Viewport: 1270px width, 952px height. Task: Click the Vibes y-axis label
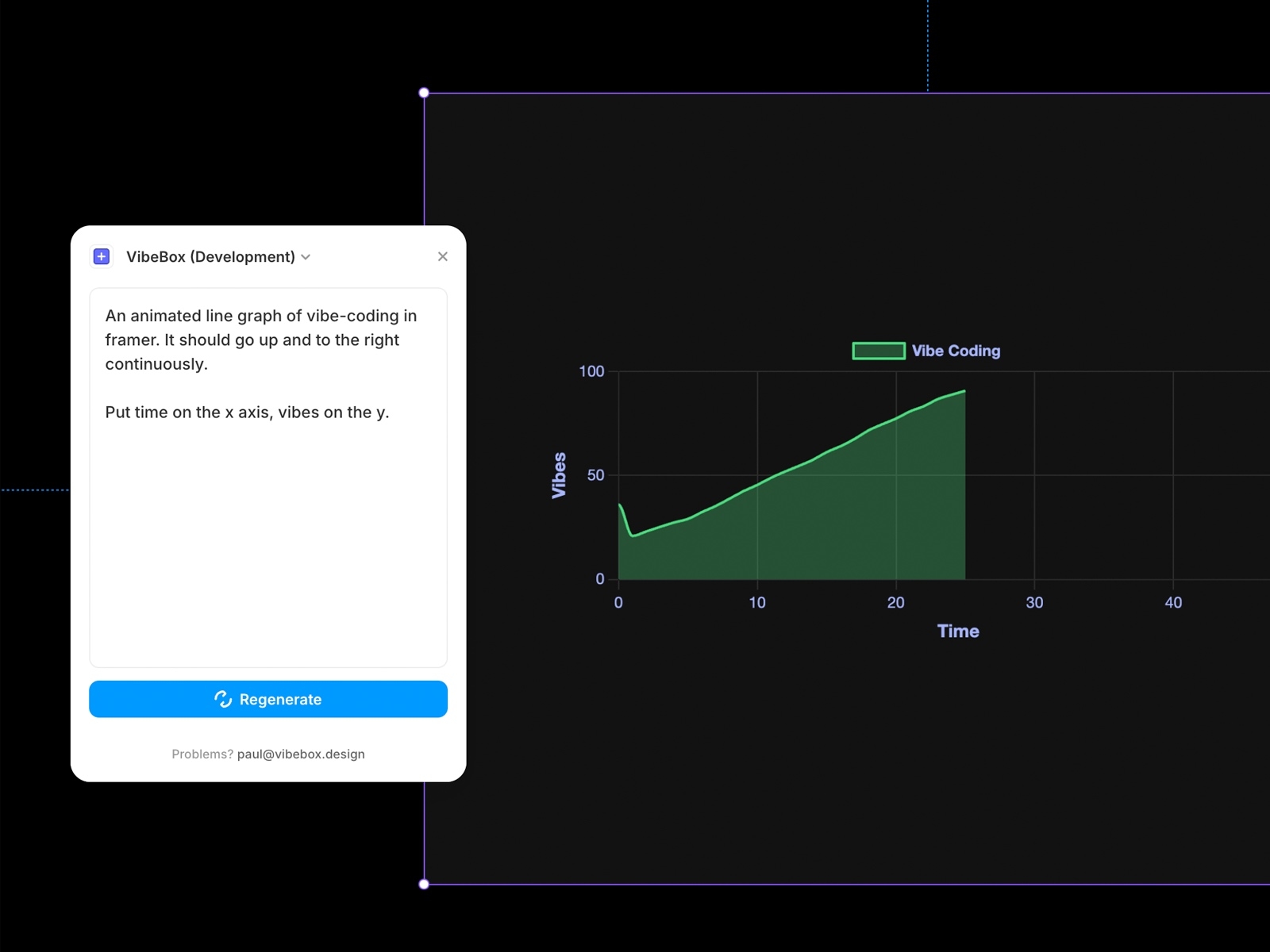pos(560,474)
